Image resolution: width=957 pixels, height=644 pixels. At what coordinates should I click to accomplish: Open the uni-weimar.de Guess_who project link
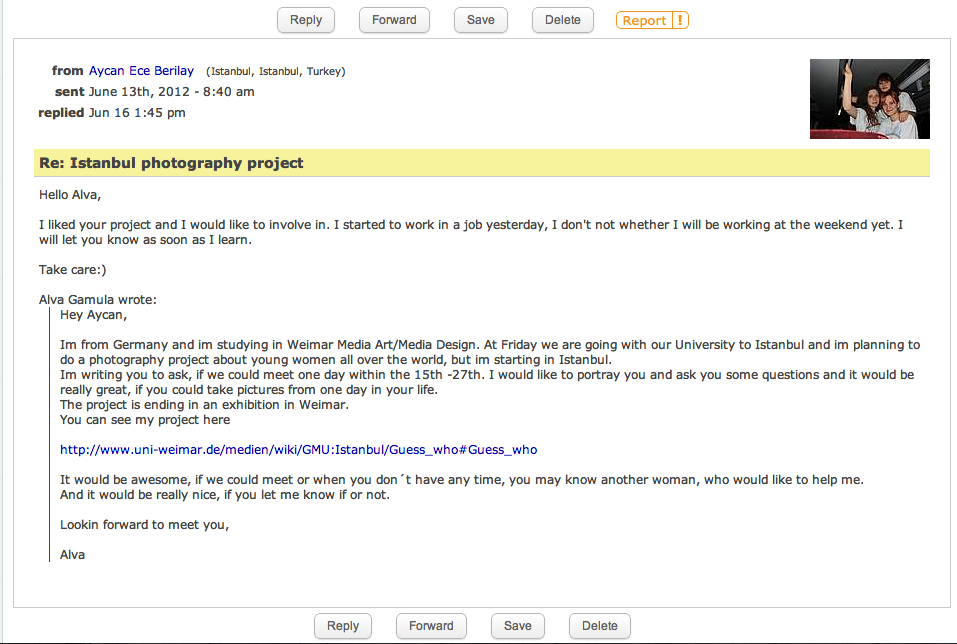[298, 450]
